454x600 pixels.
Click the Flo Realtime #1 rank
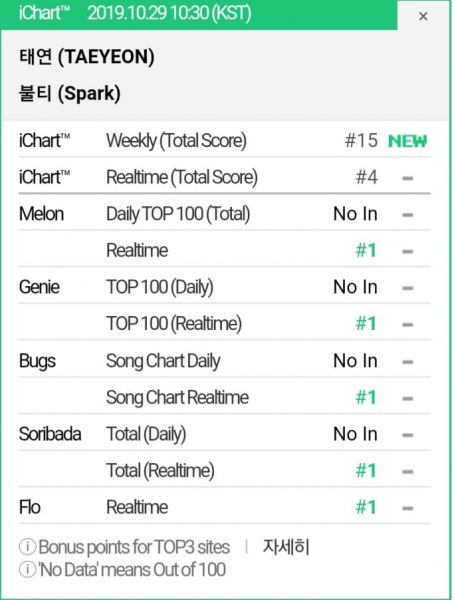pos(366,507)
